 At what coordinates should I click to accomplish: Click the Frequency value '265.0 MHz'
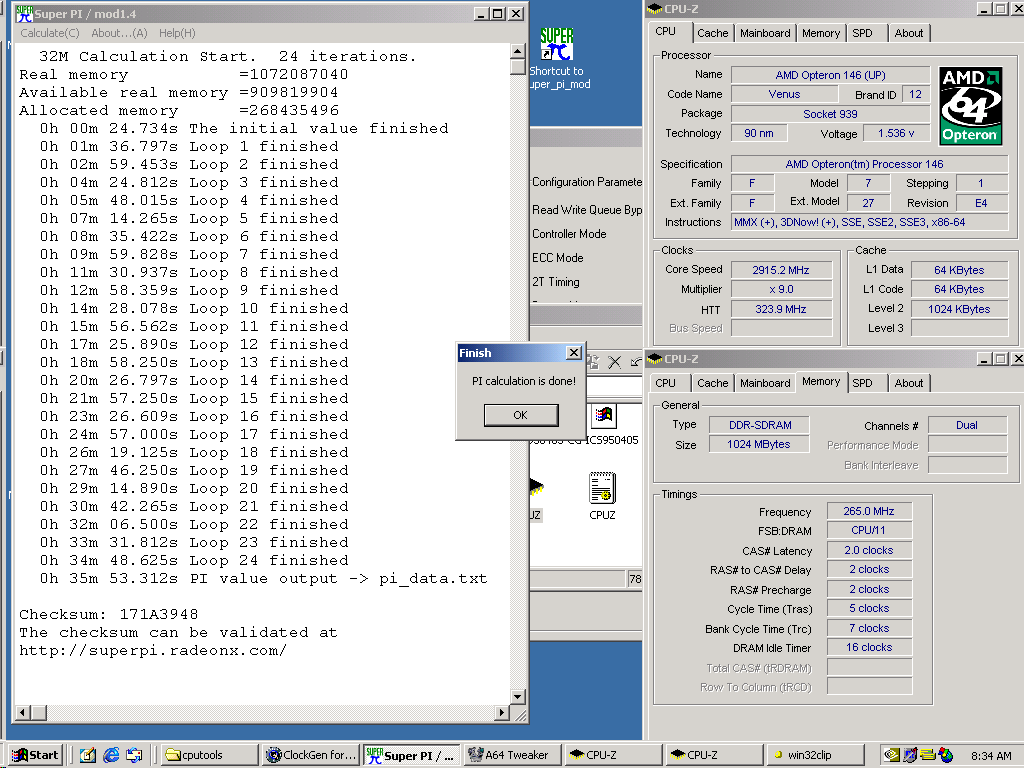869,511
